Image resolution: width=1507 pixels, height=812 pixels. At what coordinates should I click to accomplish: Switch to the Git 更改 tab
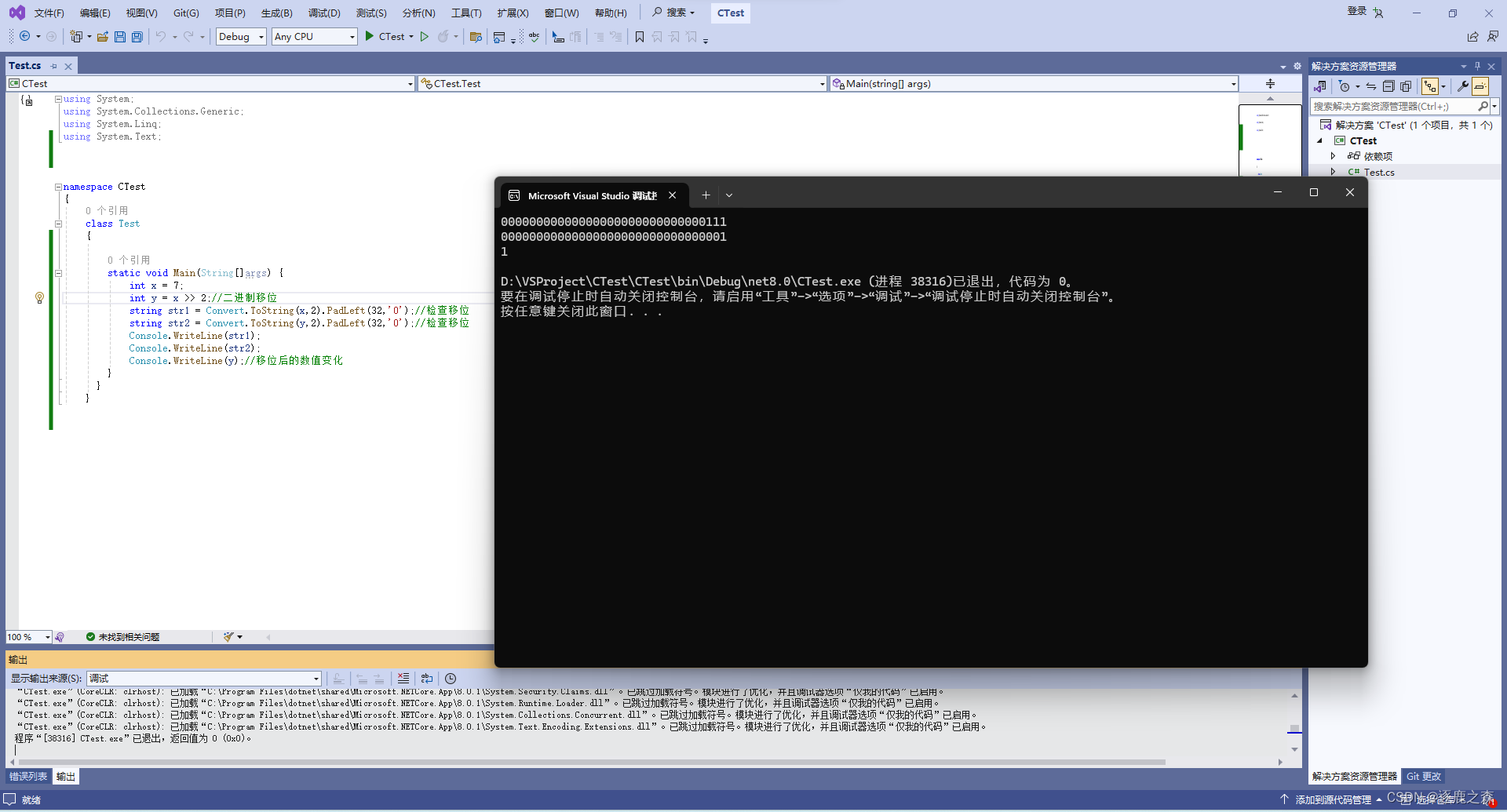(x=1424, y=777)
